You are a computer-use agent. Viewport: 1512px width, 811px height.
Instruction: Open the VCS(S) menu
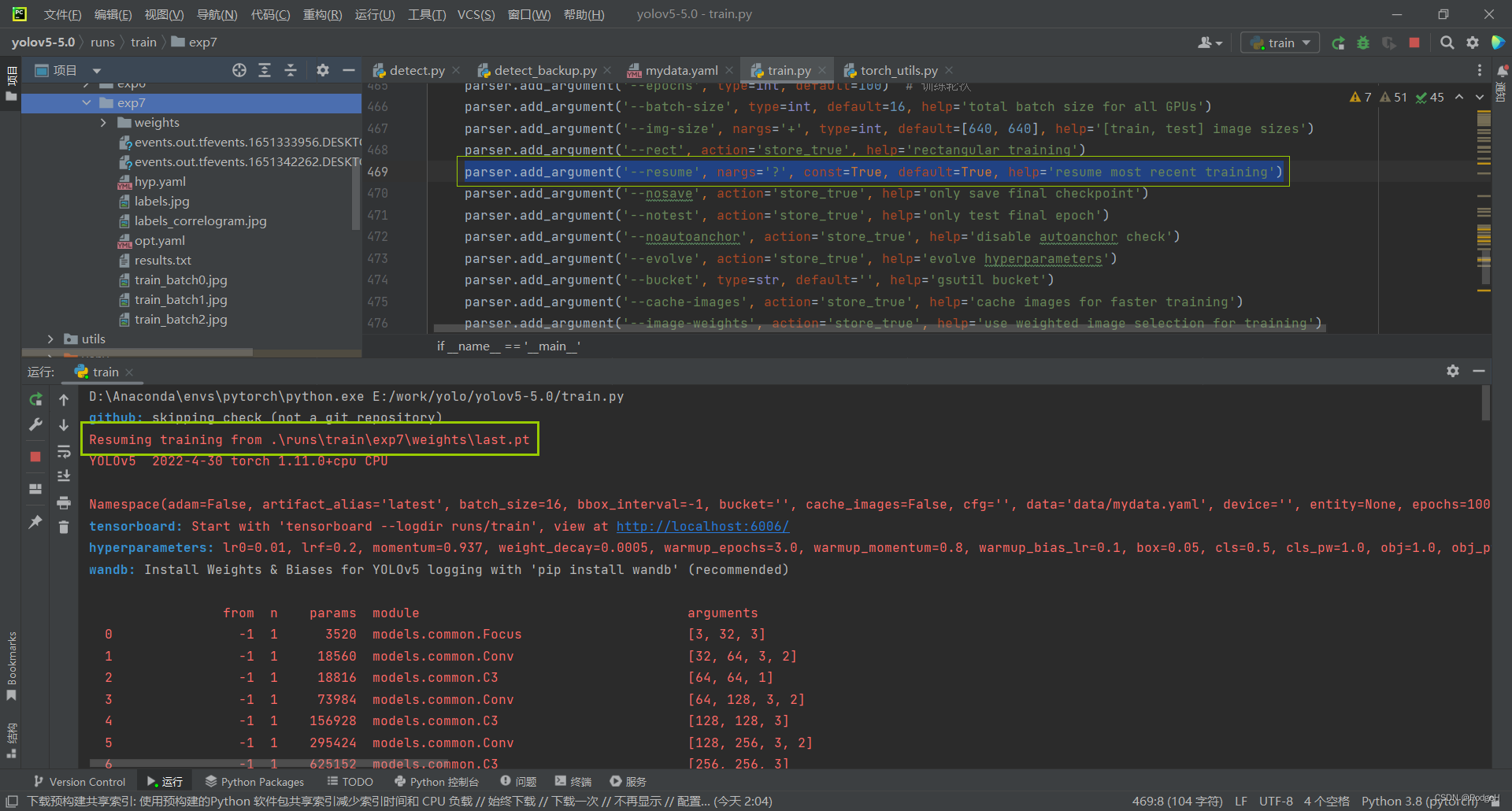pos(476,14)
